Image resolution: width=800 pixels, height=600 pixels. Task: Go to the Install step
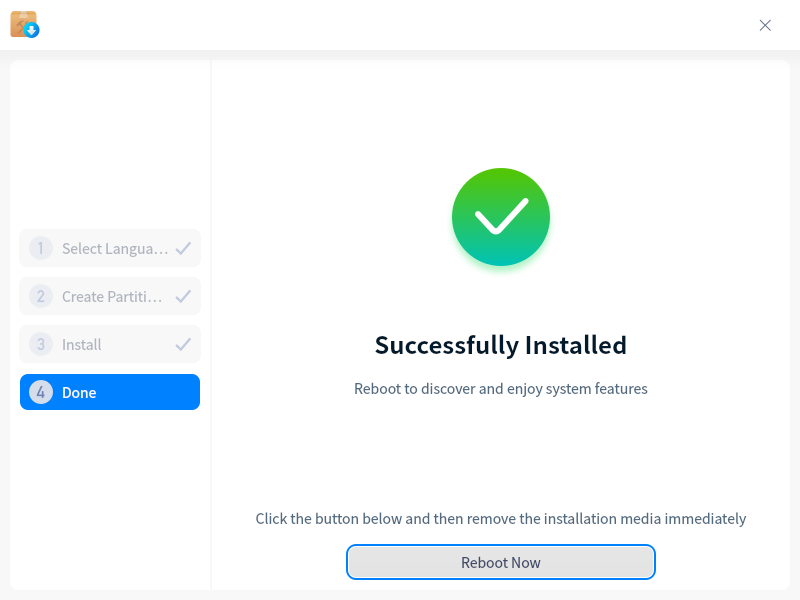coord(110,344)
